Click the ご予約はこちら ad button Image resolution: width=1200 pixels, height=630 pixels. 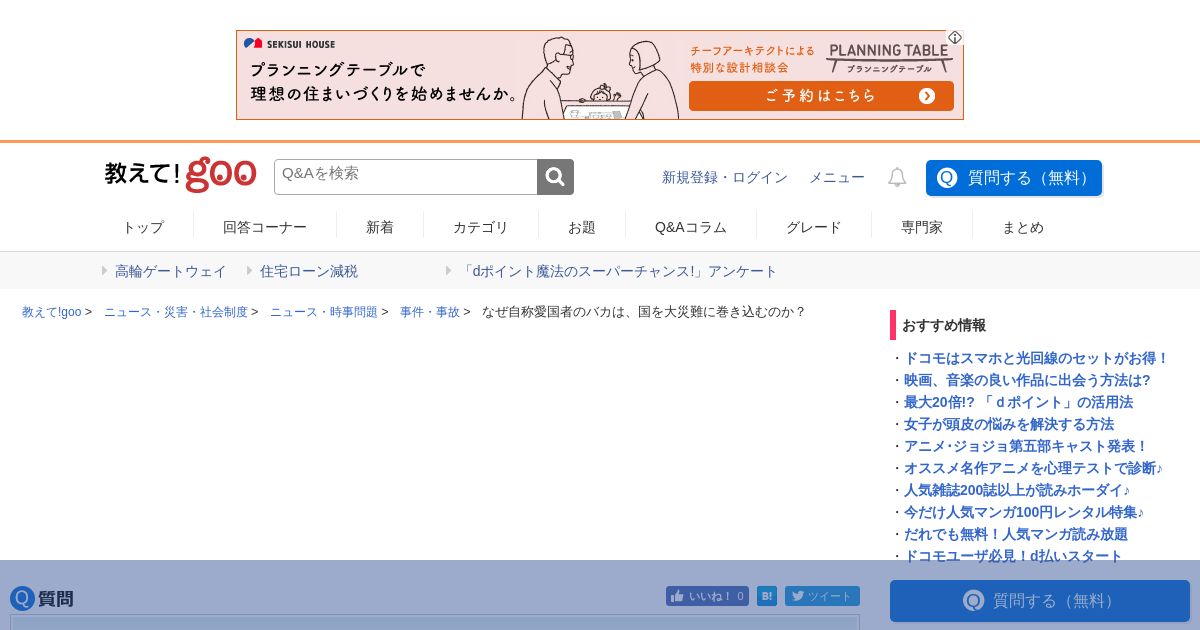[821, 96]
